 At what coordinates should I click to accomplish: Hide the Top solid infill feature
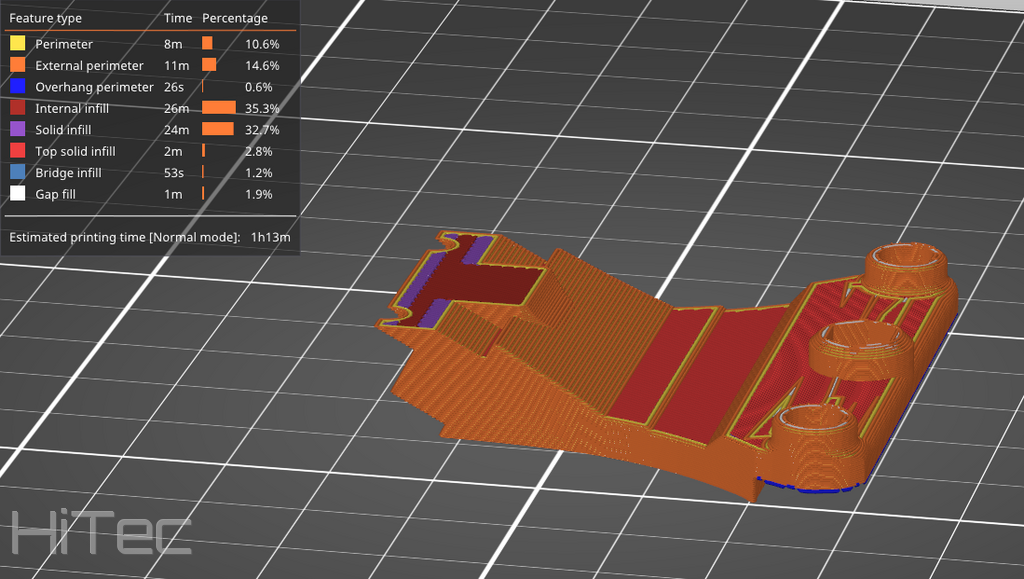[75, 152]
